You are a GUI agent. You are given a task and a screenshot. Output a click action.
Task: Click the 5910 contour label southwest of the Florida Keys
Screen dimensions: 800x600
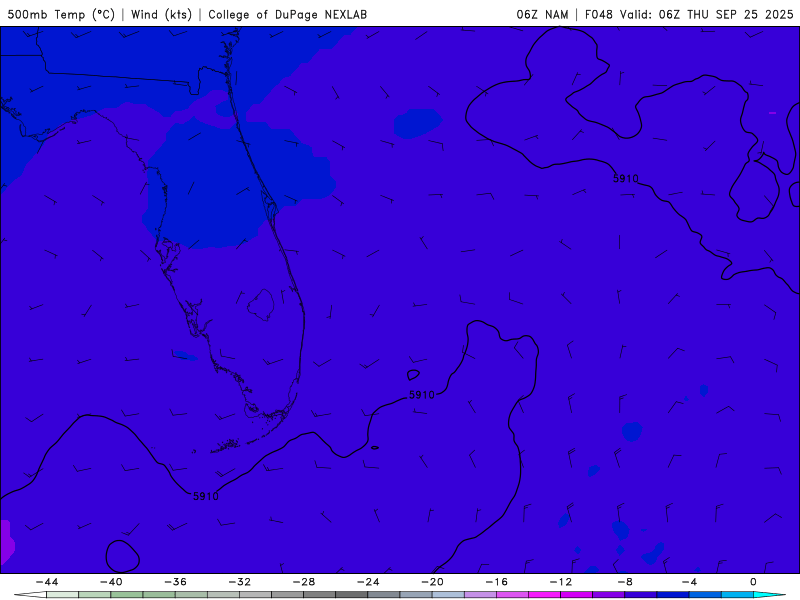pyautogui.click(x=206, y=496)
